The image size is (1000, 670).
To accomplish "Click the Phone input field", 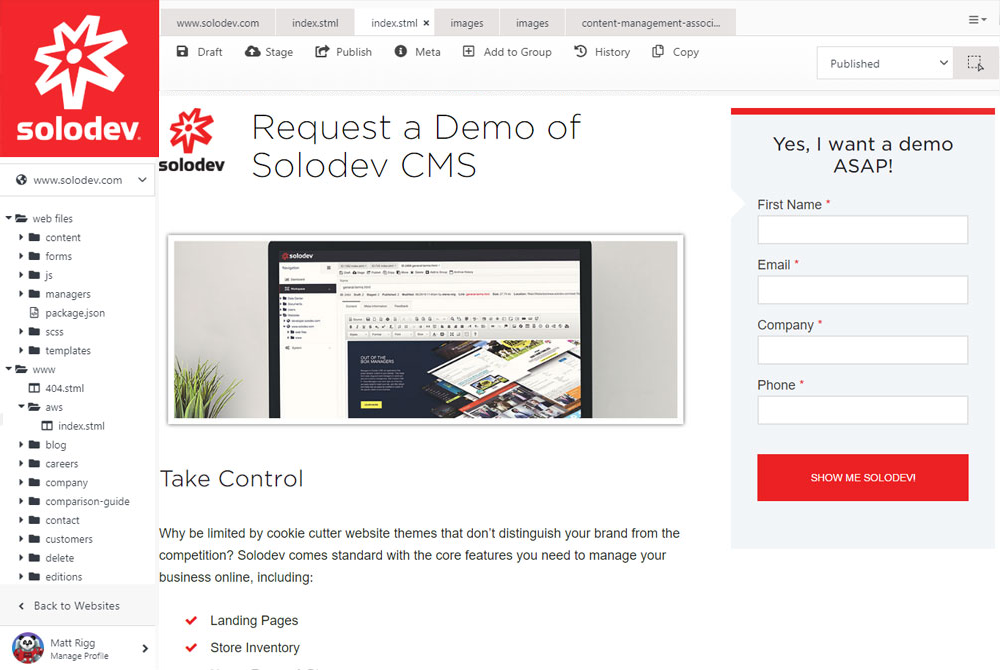I will pos(862,411).
